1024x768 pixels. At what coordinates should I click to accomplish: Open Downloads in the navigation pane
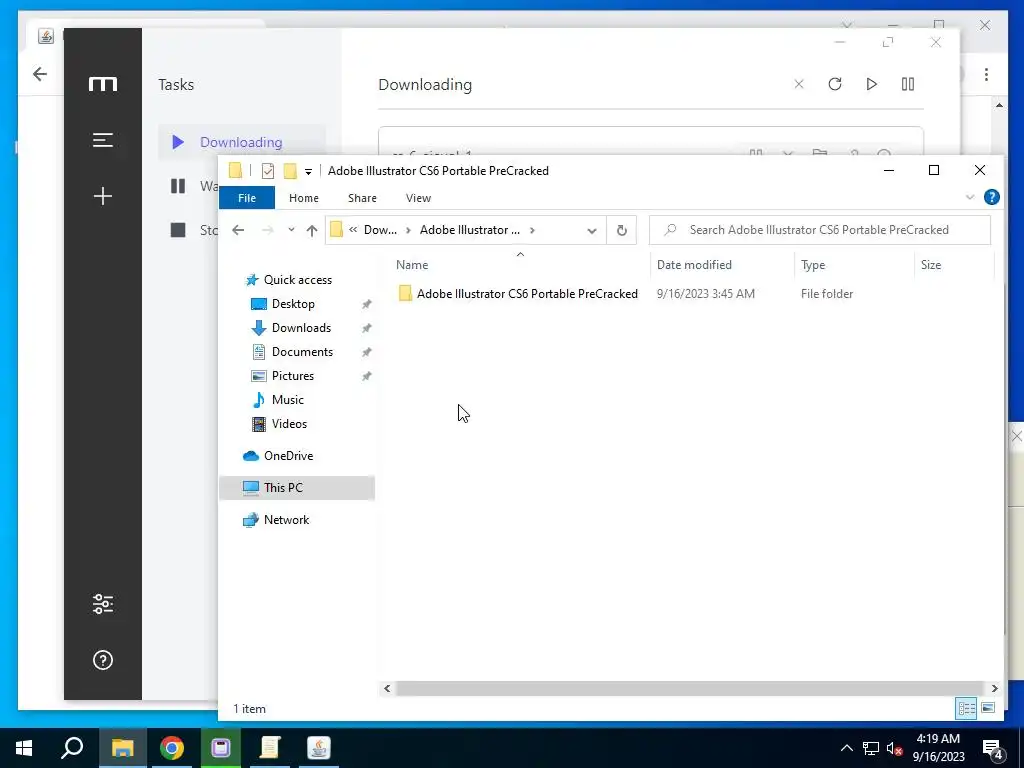tap(301, 328)
